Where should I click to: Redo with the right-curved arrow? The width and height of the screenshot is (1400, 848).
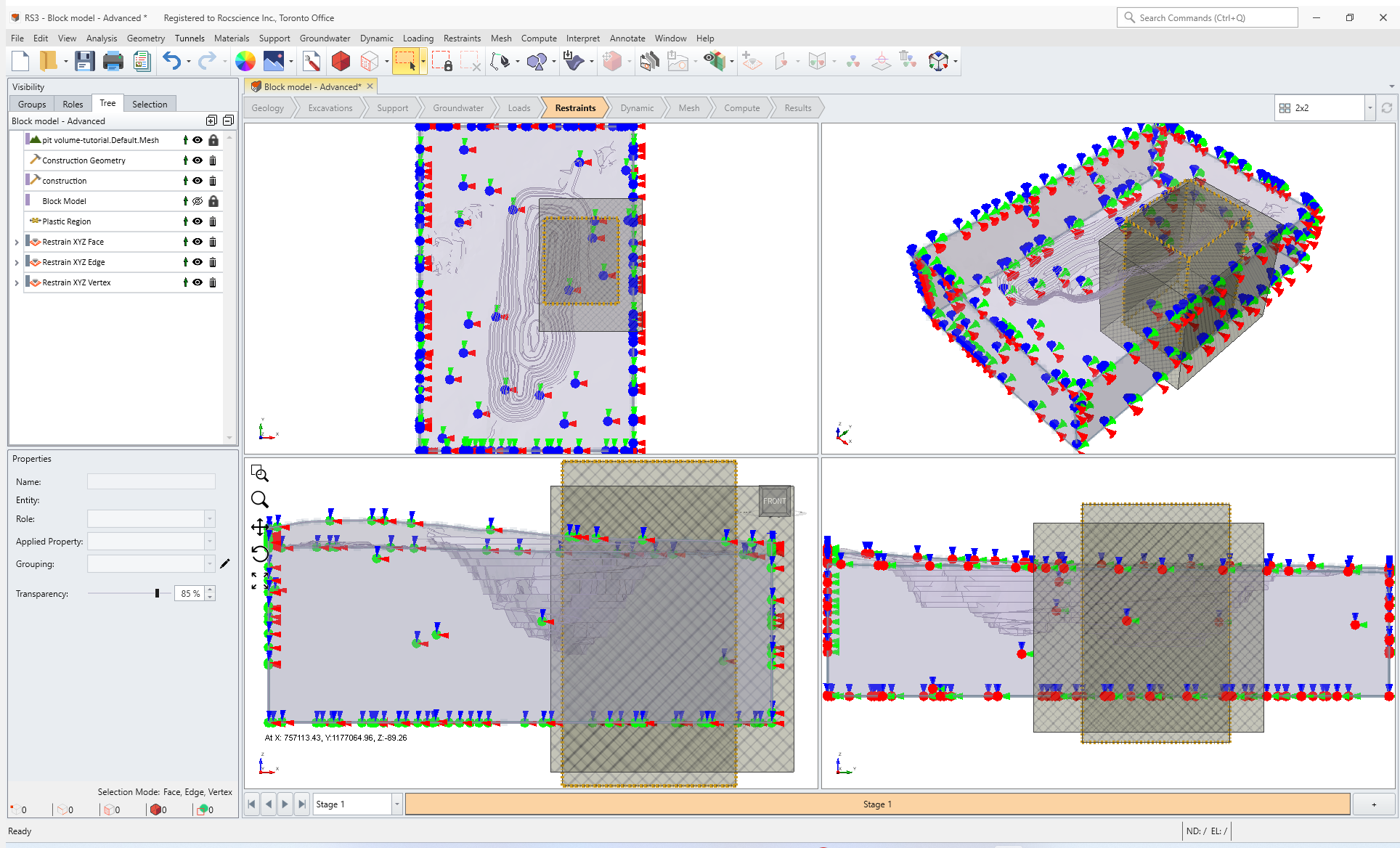coord(207,62)
